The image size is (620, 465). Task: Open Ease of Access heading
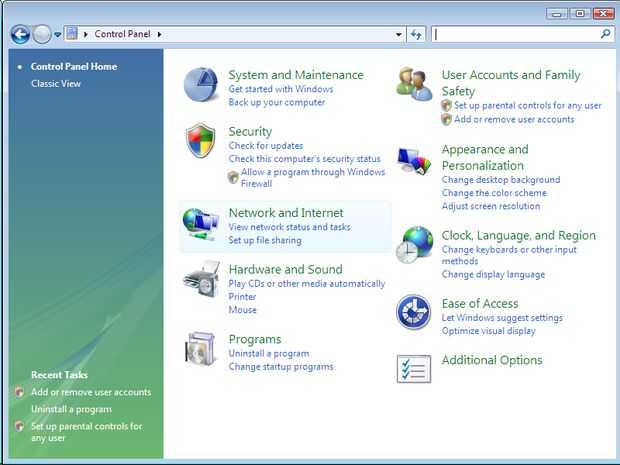480,303
